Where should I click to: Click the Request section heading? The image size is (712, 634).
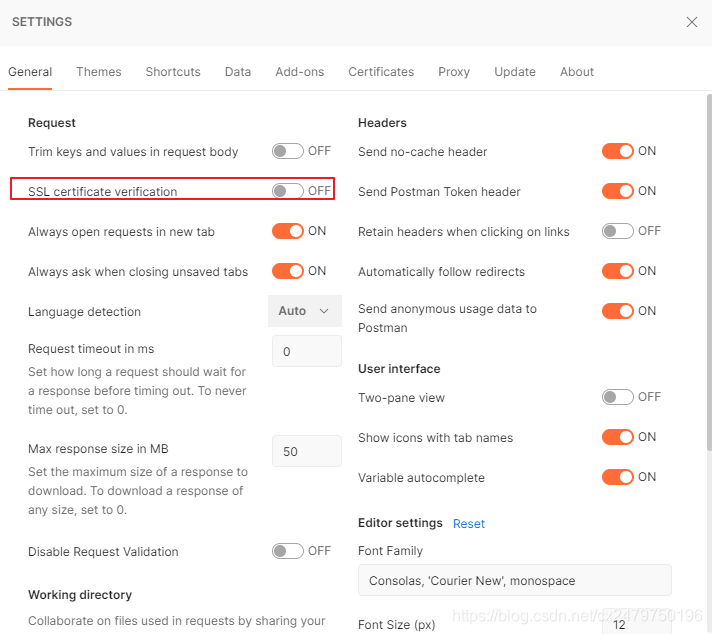[x=52, y=123]
